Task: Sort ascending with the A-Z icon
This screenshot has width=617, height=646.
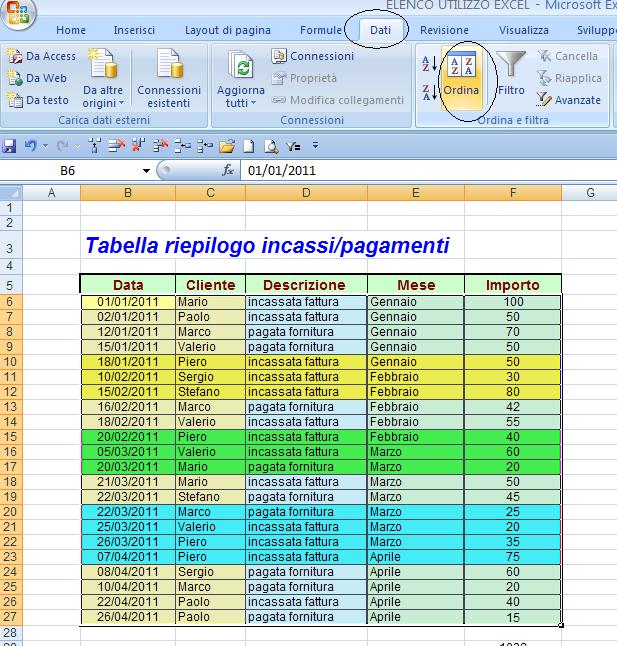Action: [429, 65]
